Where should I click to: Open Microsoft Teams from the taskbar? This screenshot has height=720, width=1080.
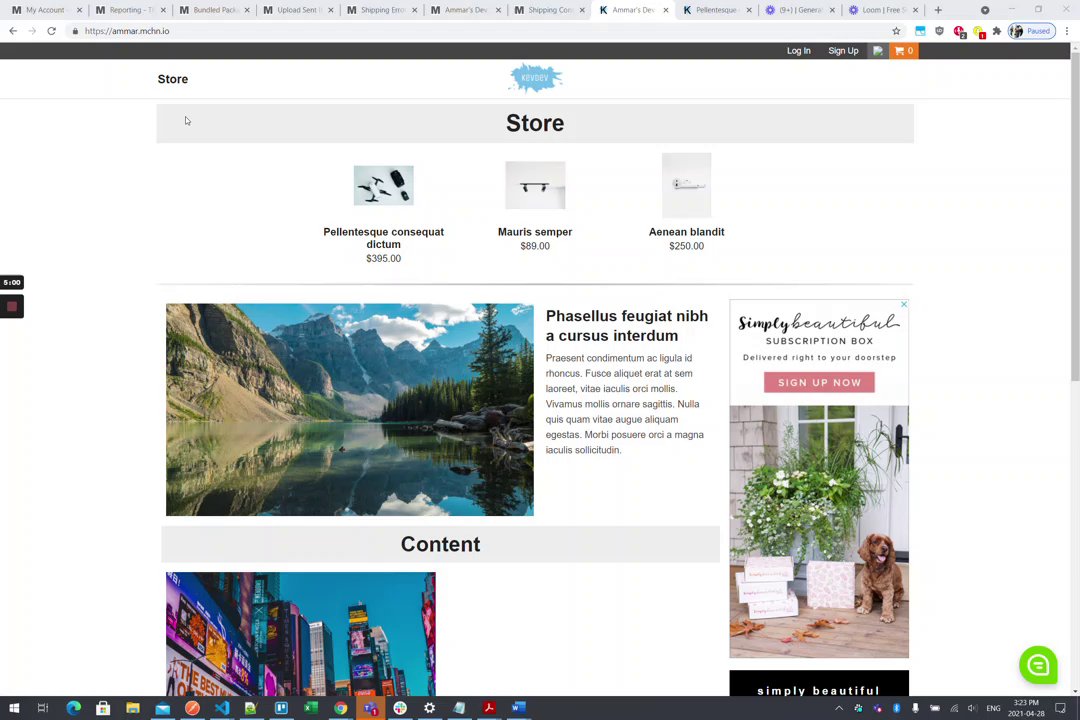click(371, 708)
